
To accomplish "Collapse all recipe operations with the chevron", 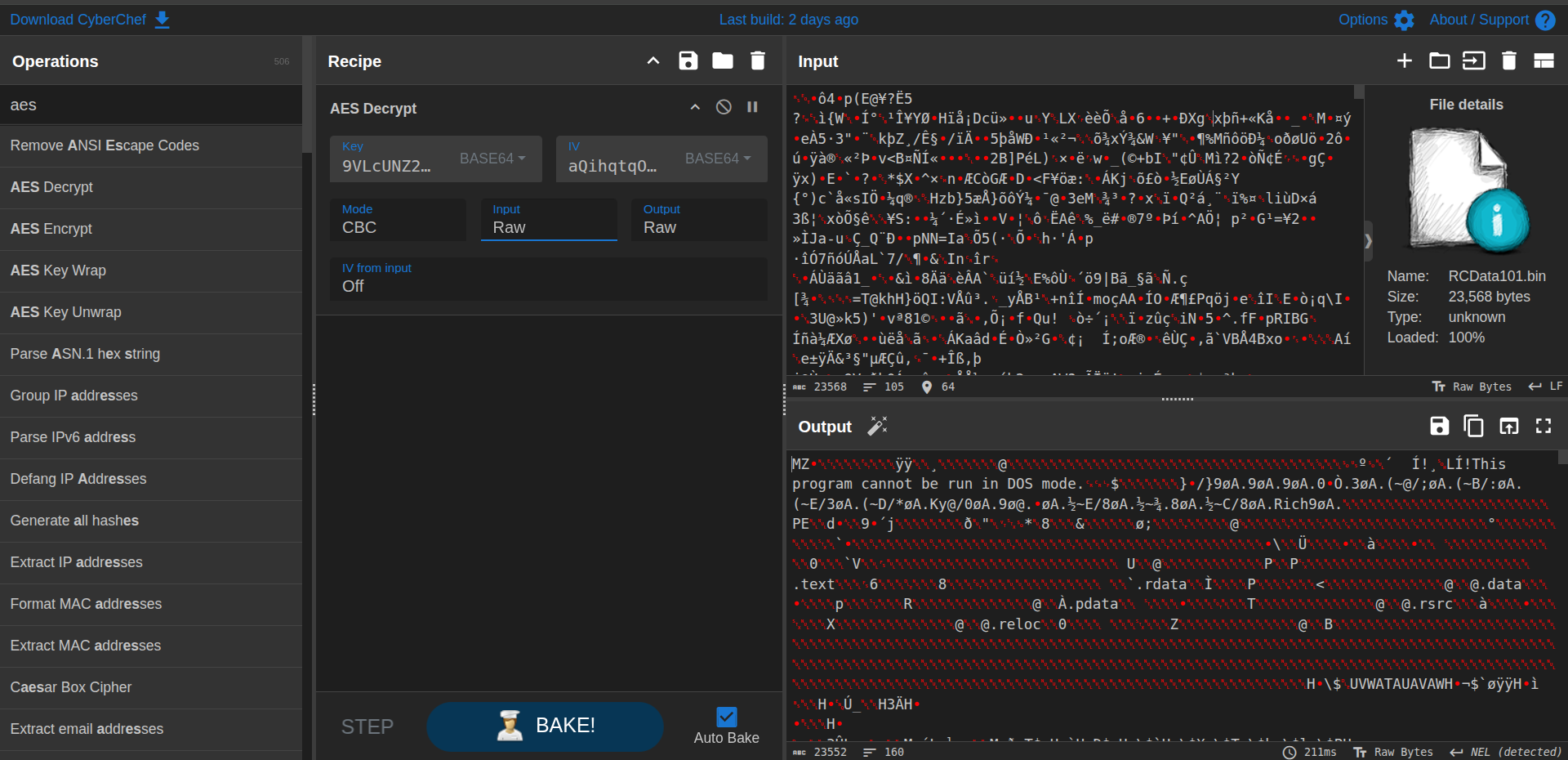I will [x=653, y=60].
